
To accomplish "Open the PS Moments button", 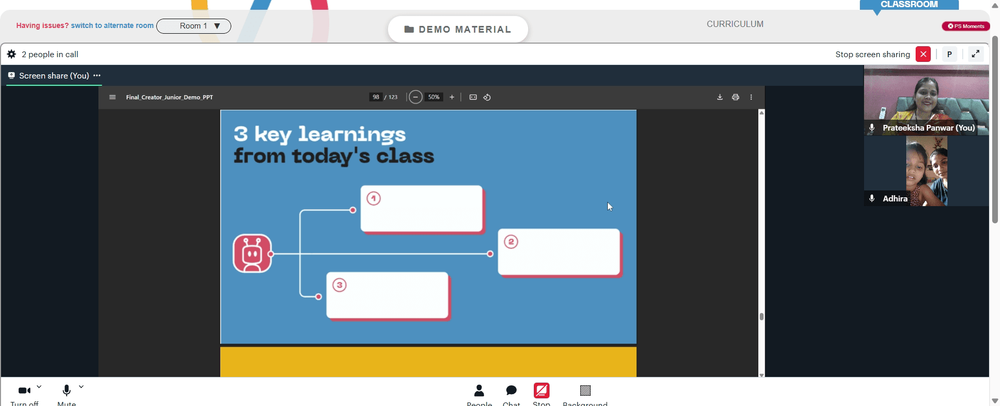I will point(966,26).
